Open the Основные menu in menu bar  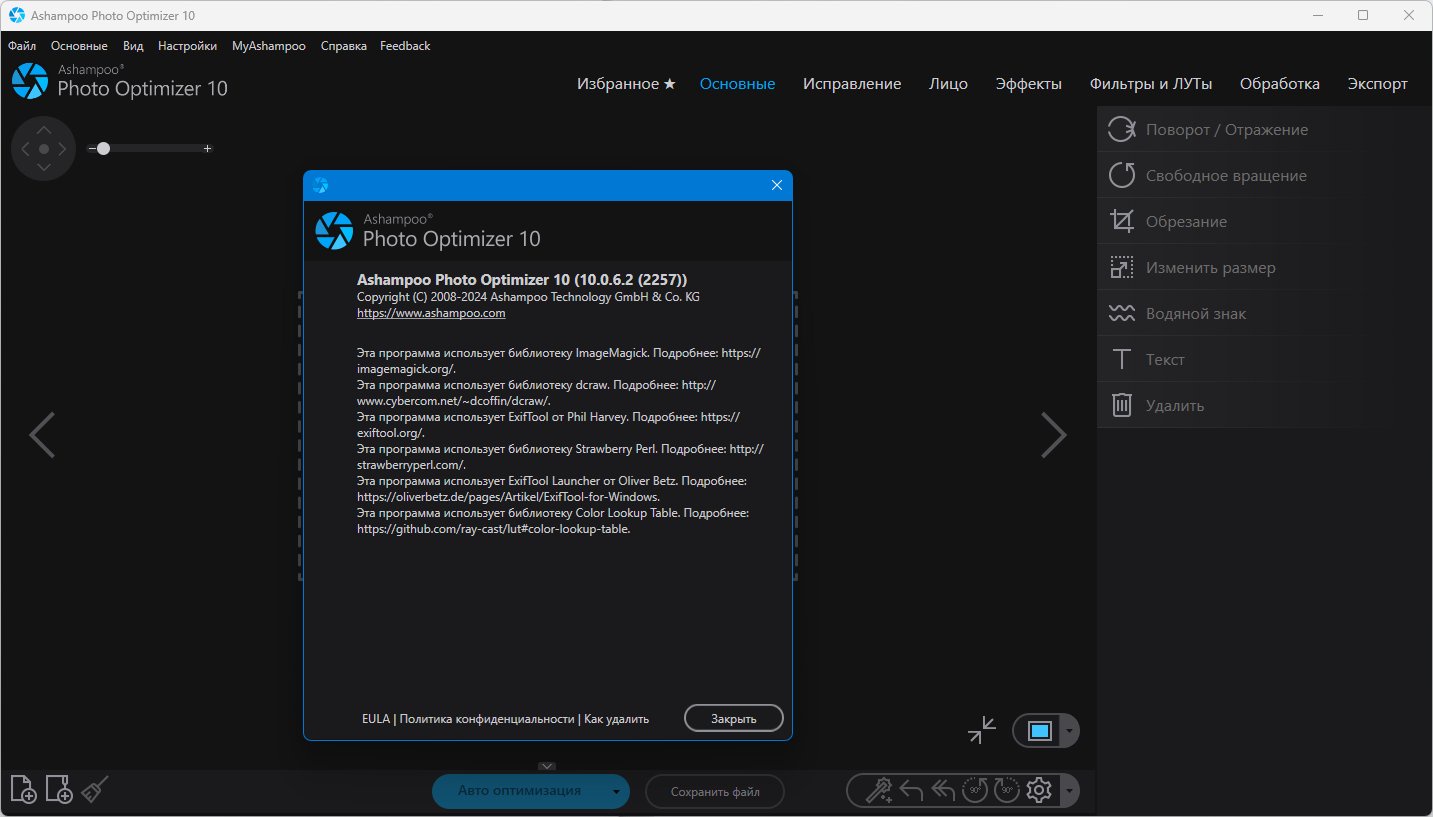79,46
